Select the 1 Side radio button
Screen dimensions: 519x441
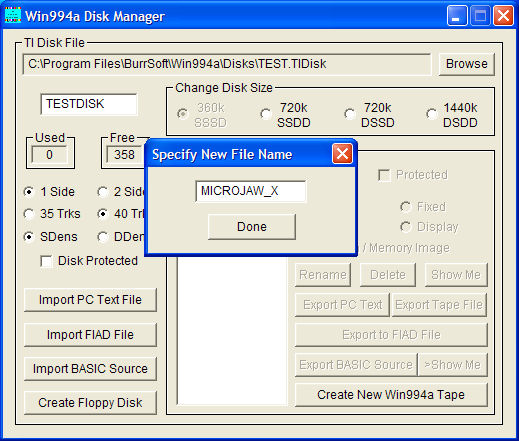29,192
